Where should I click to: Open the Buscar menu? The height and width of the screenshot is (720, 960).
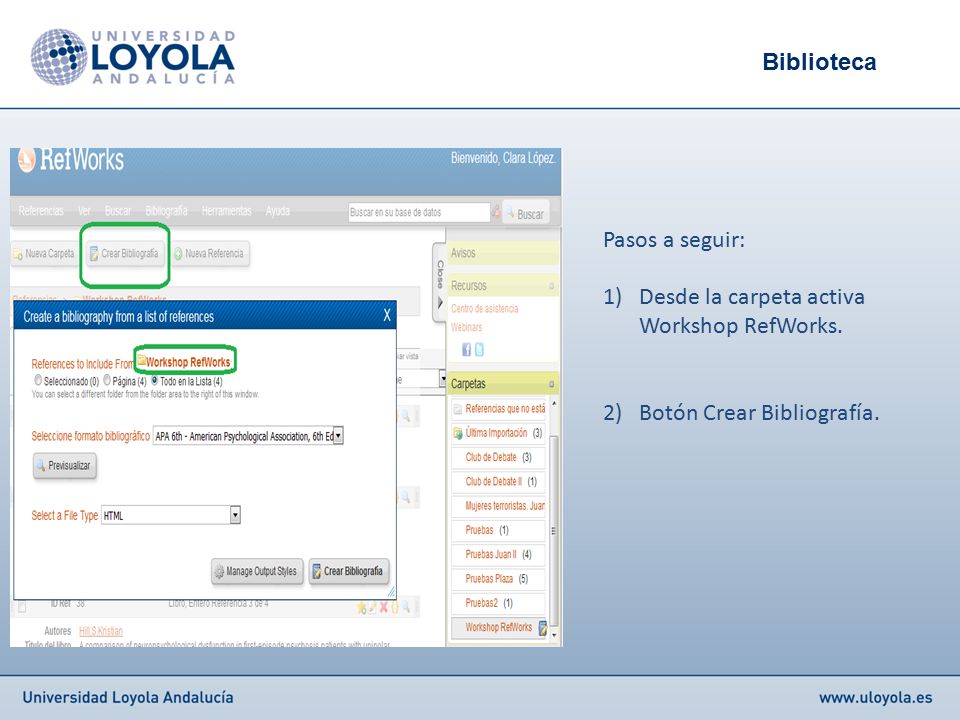pyautogui.click(x=118, y=211)
